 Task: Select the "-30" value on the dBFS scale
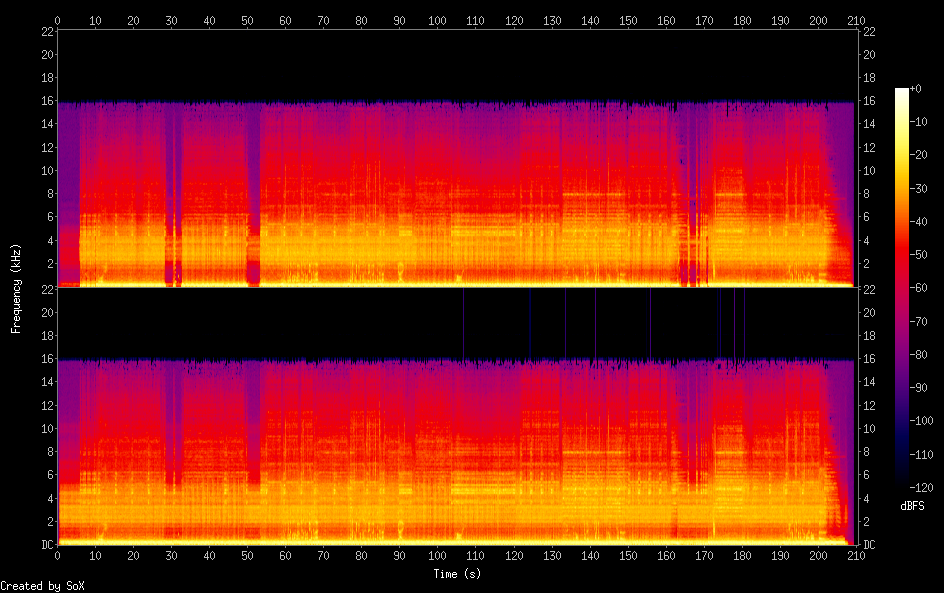918,188
